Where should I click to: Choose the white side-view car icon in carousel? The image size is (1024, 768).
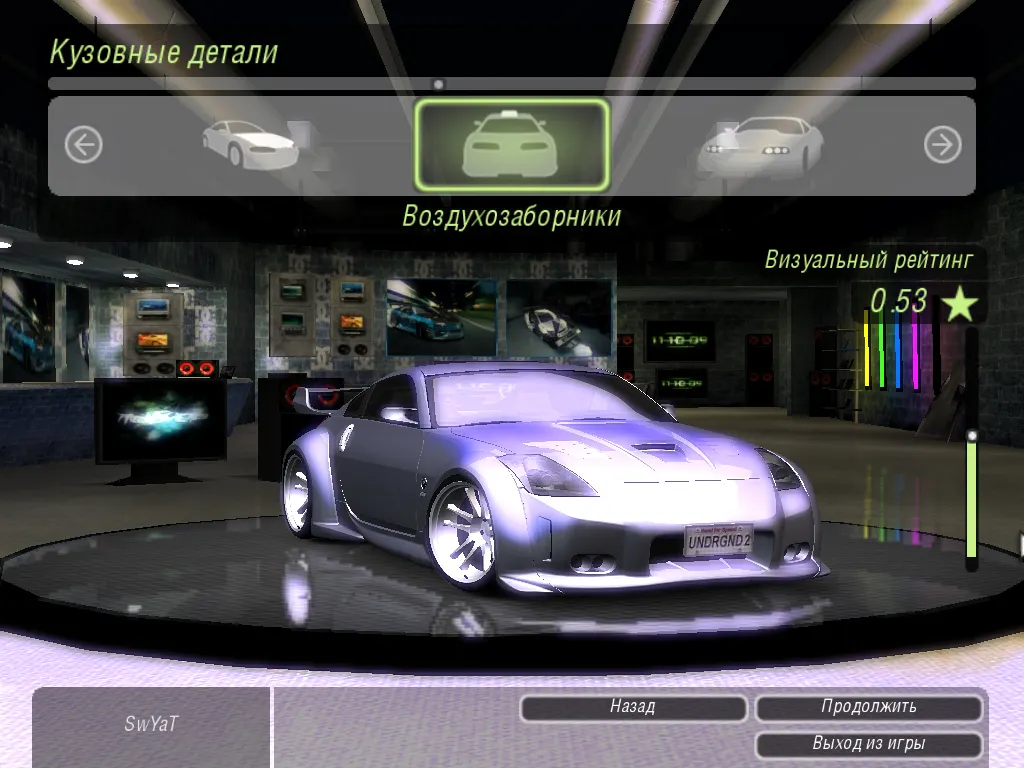coord(251,144)
